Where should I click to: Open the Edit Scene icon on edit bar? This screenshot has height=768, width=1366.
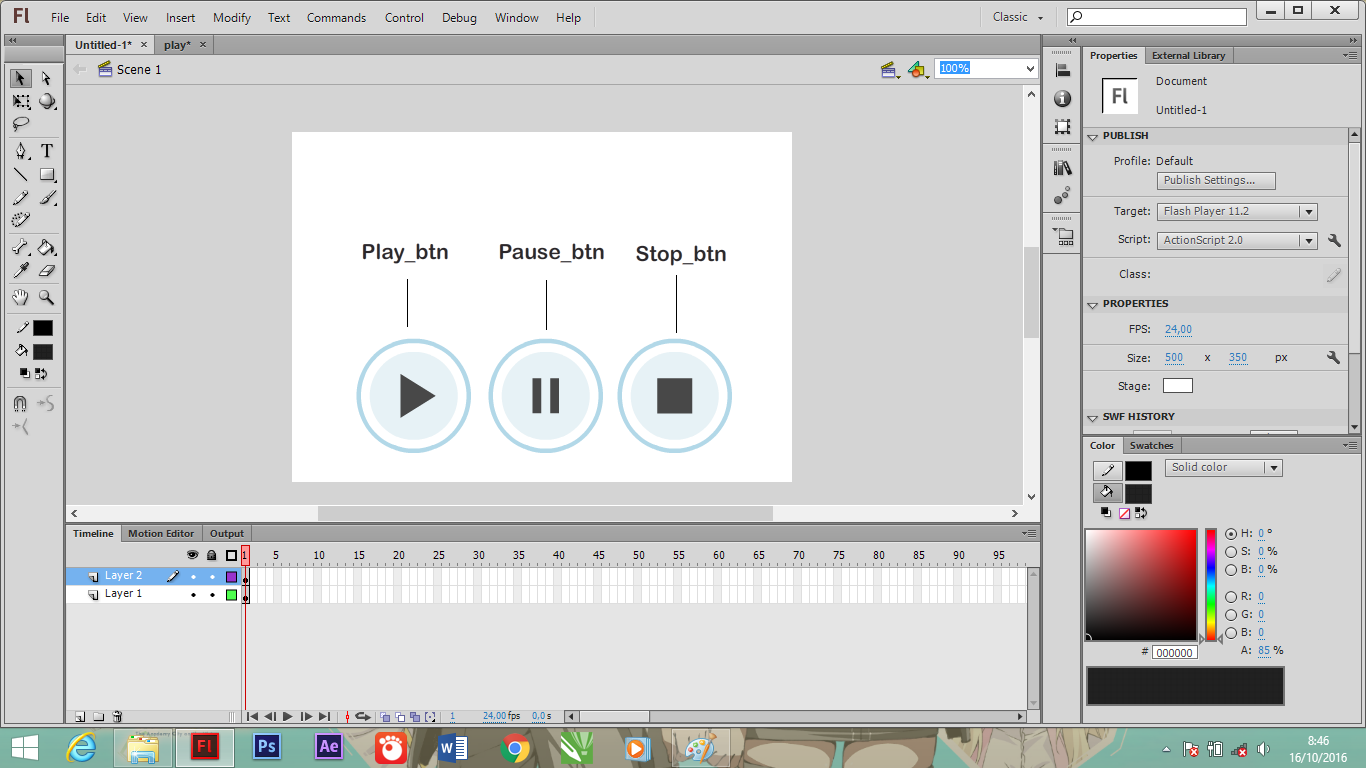click(889, 69)
